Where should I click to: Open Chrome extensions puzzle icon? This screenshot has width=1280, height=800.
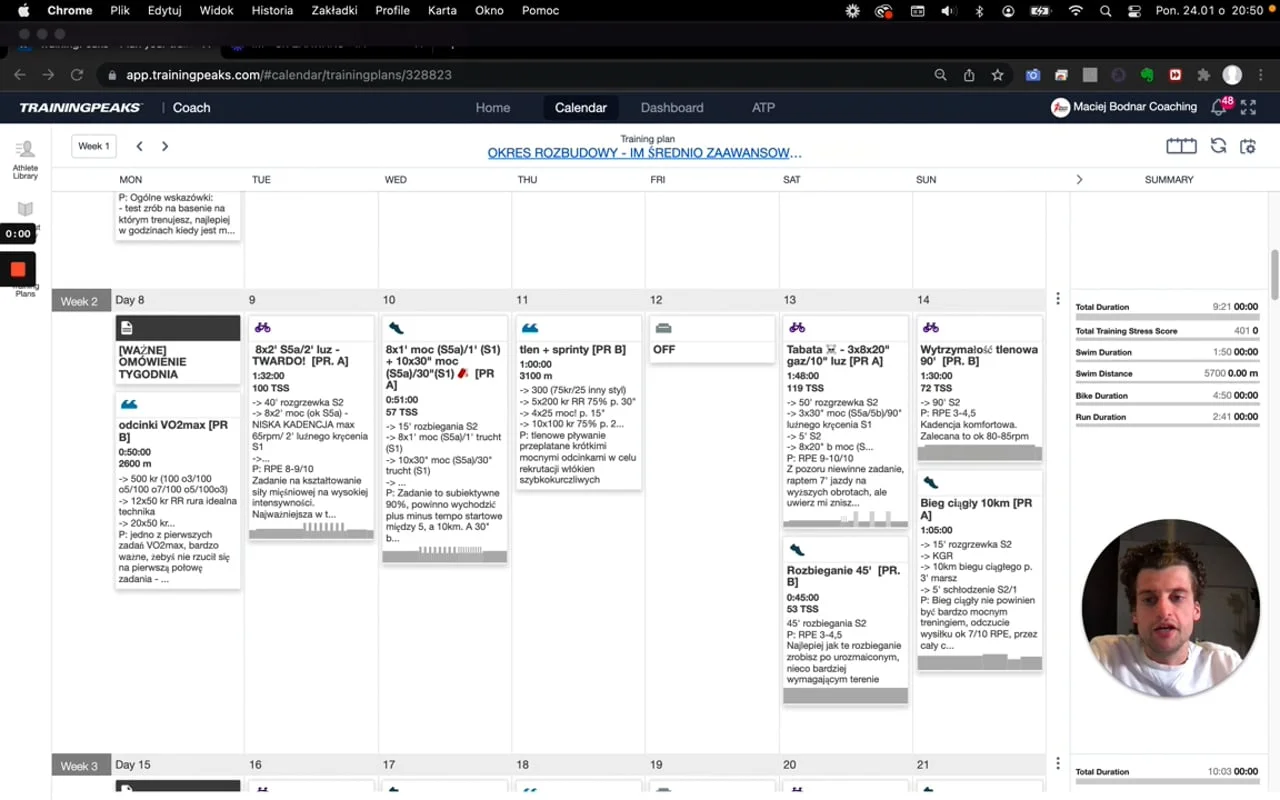pyautogui.click(x=1204, y=75)
